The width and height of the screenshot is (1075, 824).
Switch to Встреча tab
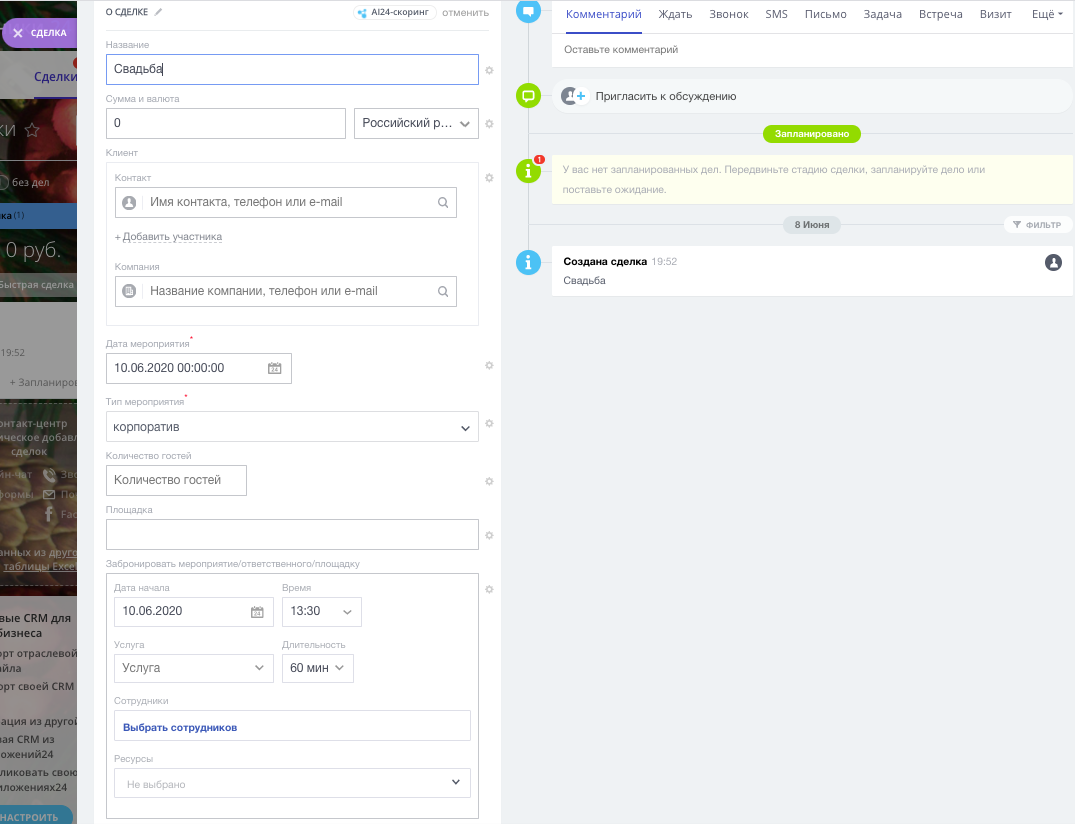(x=941, y=14)
